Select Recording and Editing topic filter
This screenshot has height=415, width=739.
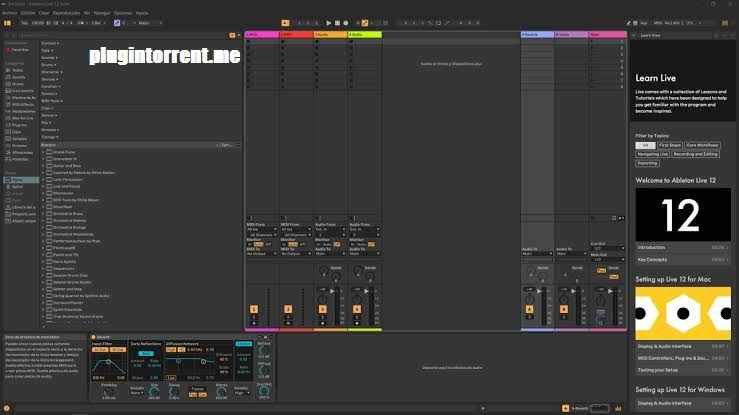pos(695,154)
